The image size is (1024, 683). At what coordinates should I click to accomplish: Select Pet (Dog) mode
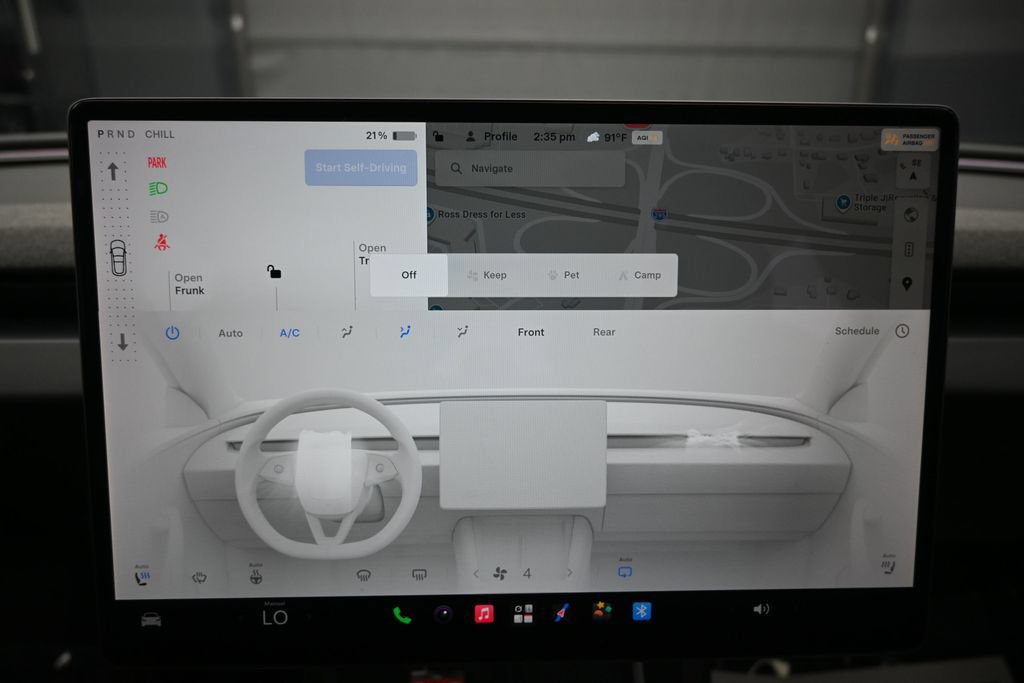click(564, 275)
